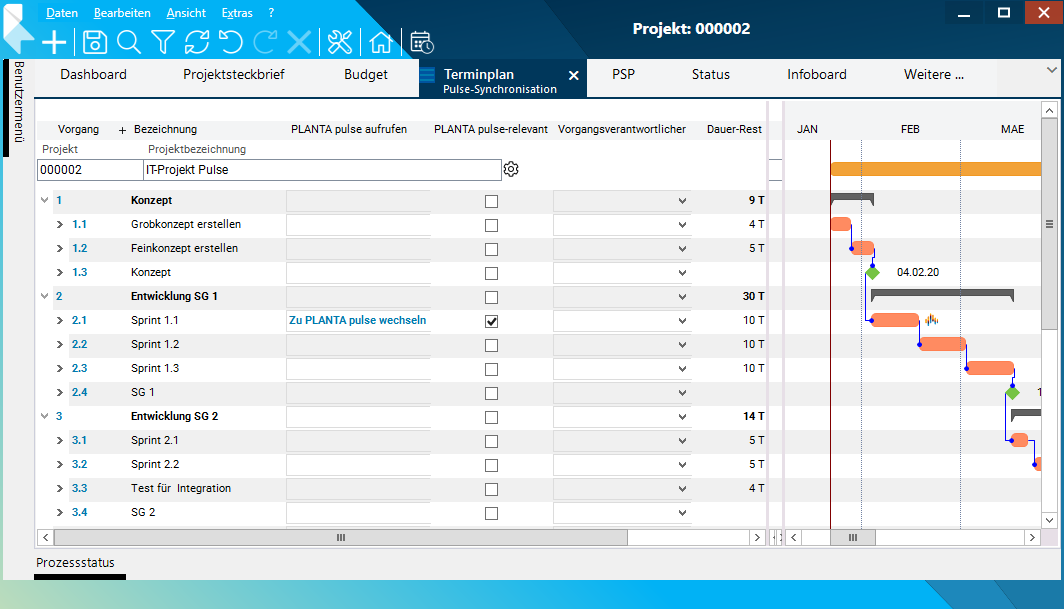Click the Zu PLANTA pulse wechseln link

tap(357, 321)
